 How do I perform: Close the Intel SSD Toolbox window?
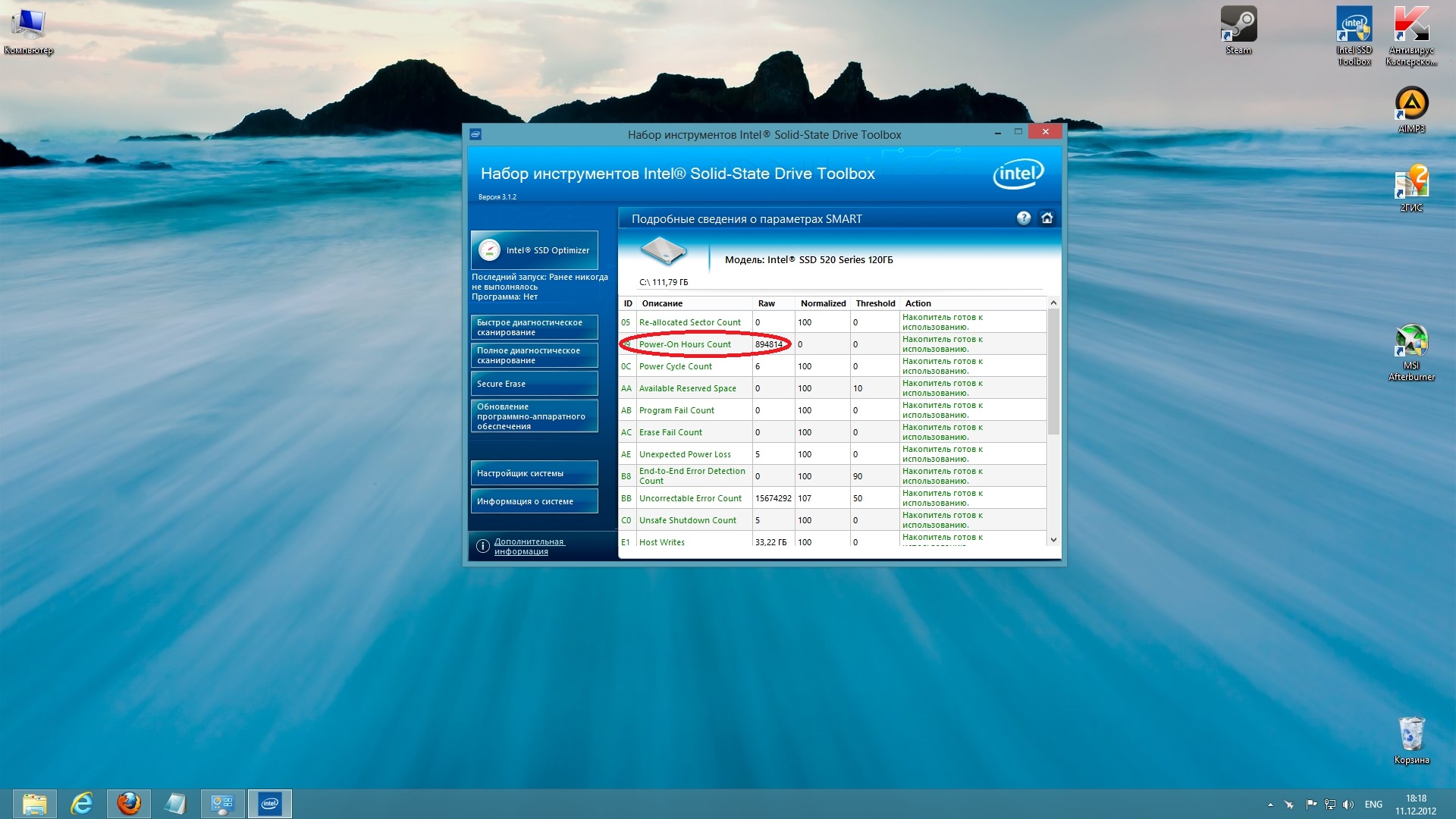1046,131
